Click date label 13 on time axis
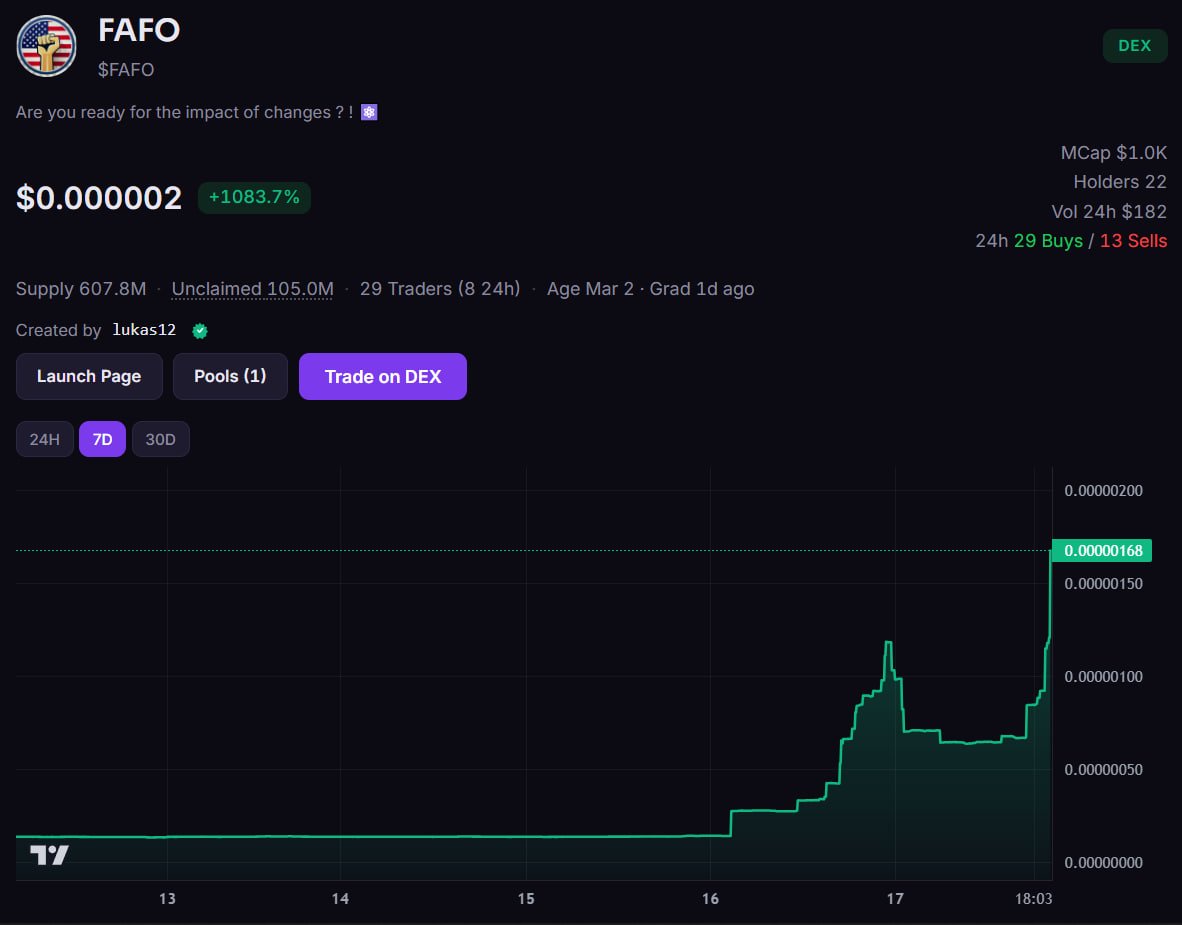The height and width of the screenshot is (925, 1182). 167,899
